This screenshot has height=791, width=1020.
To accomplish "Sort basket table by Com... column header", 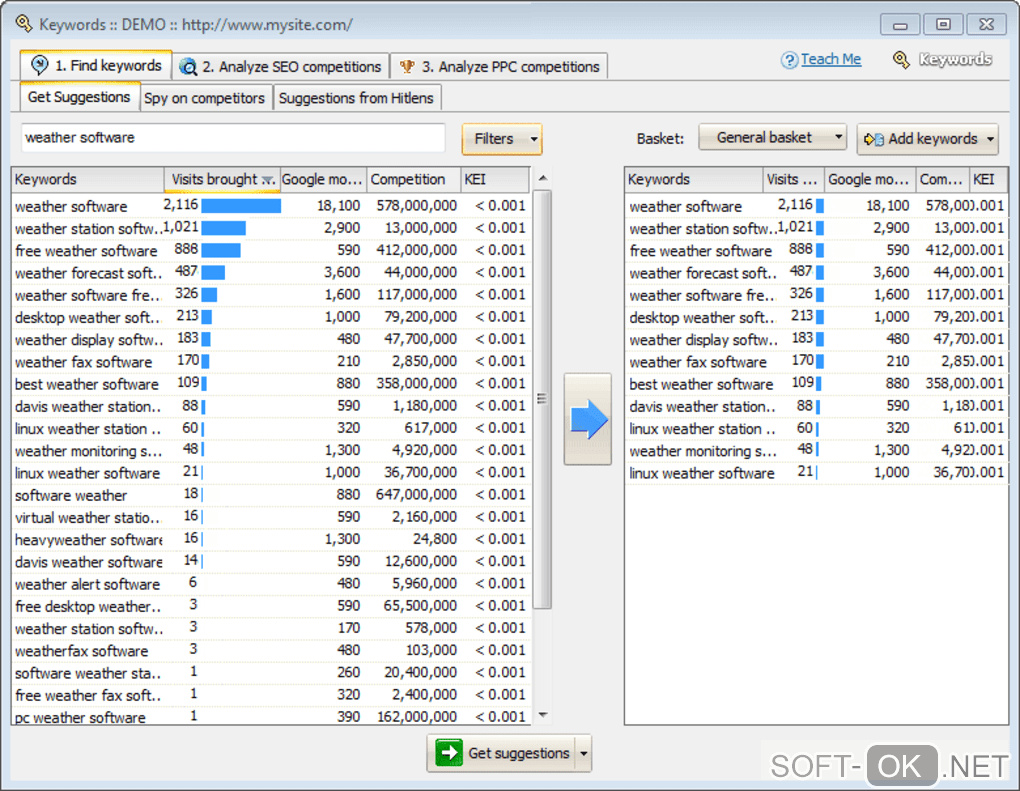I will pyautogui.click(x=942, y=180).
